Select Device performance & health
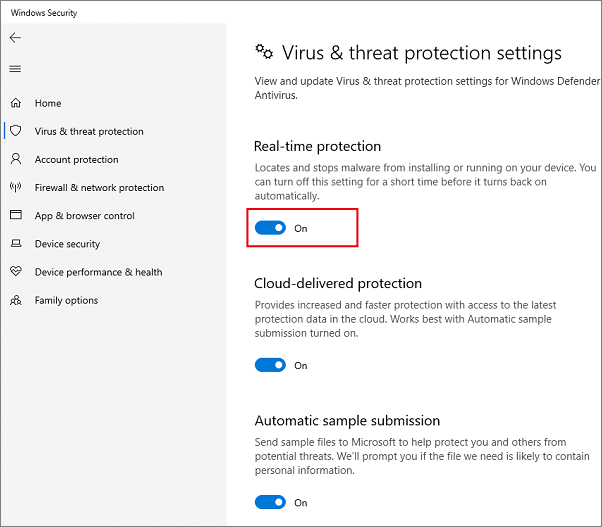 [x=98, y=272]
